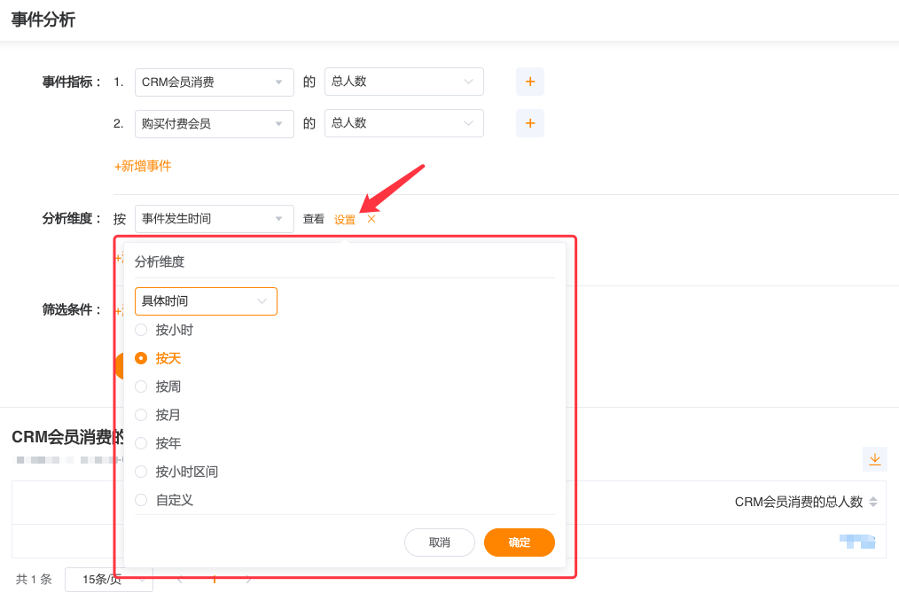
Task: Choose the 按小时区间 radio option
Action: coord(141,471)
